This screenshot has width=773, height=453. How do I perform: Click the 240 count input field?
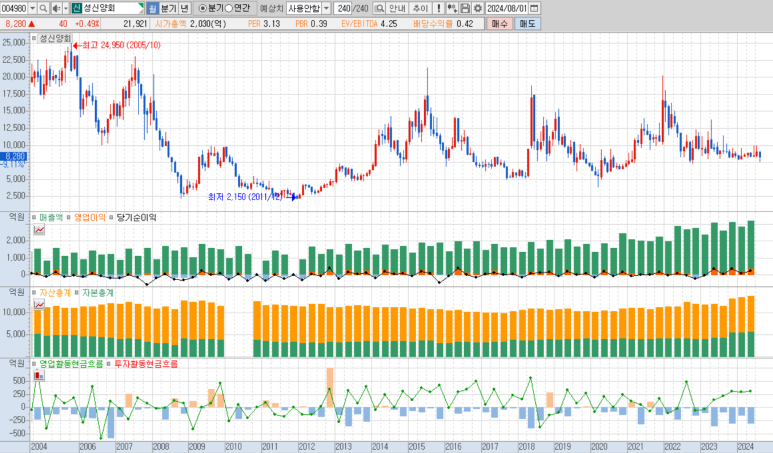[343, 8]
